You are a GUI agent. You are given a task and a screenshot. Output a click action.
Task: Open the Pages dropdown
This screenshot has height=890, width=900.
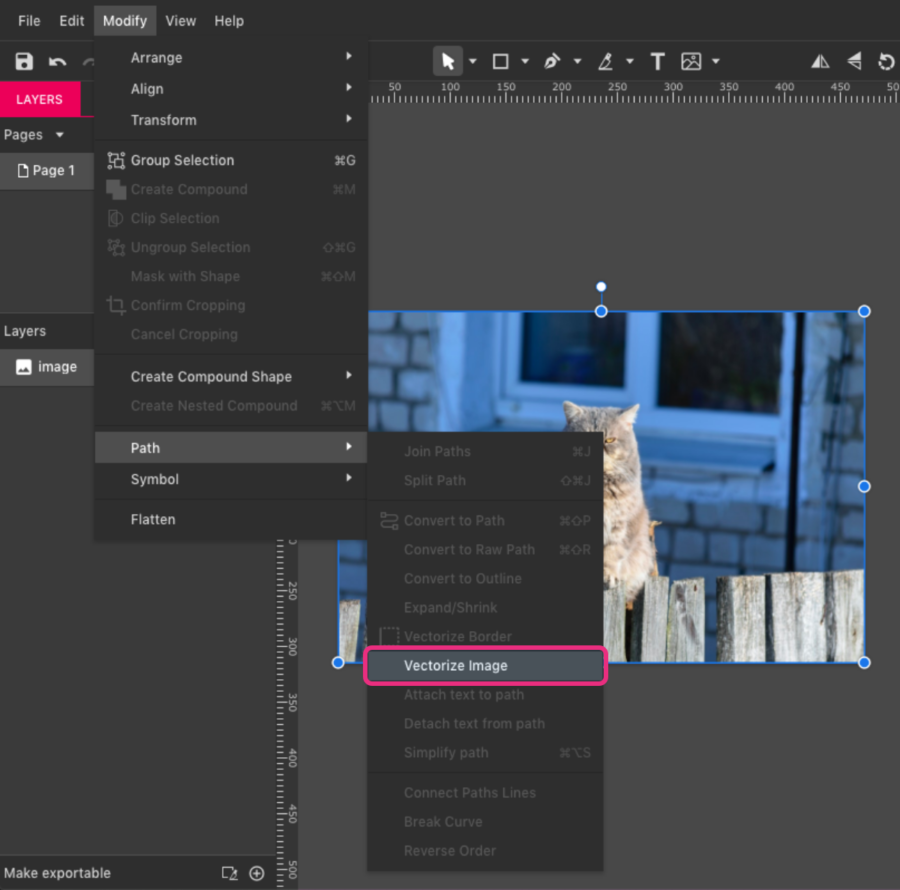(x=37, y=134)
